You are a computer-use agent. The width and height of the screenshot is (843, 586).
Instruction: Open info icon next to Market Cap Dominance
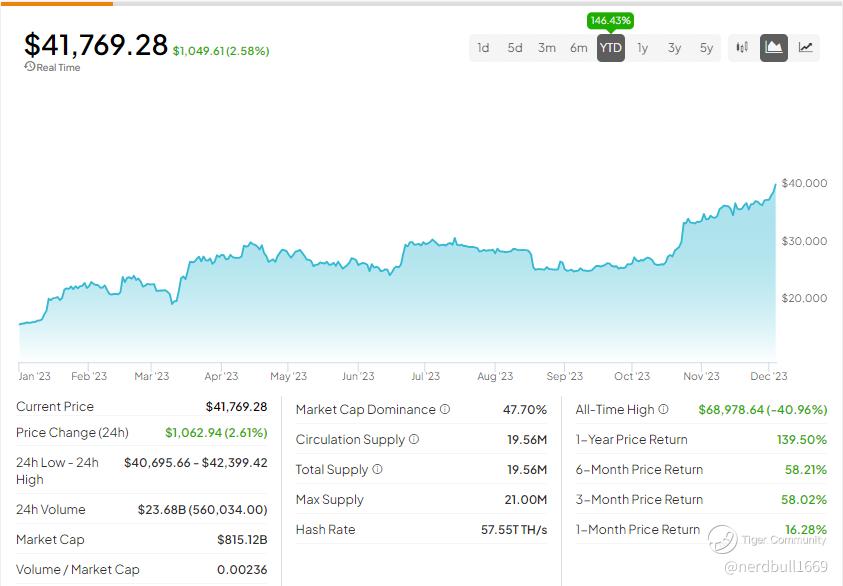(x=445, y=409)
